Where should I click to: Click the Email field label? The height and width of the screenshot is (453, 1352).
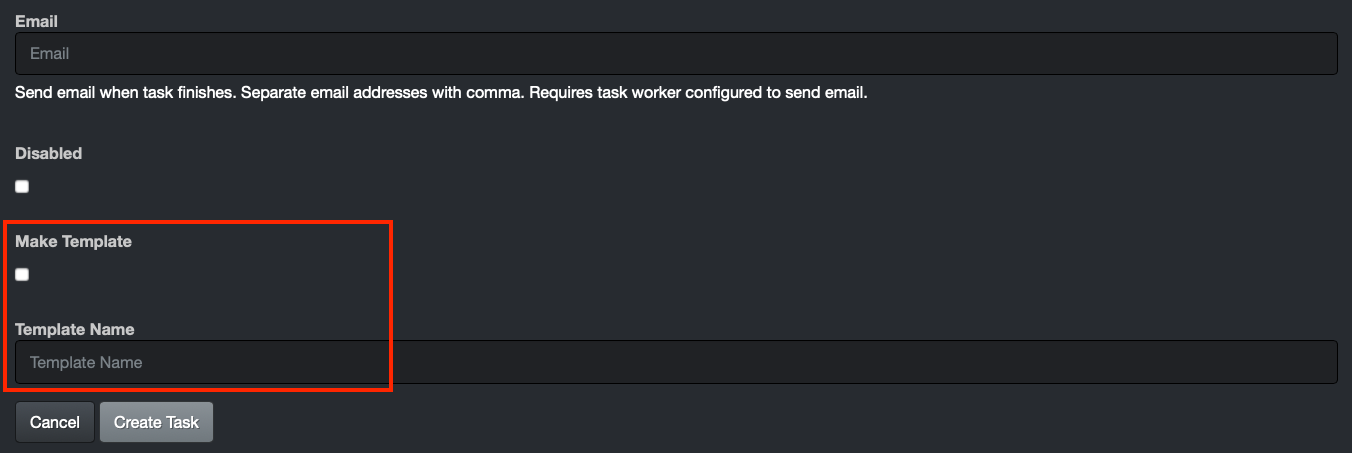tap(36, 20)
